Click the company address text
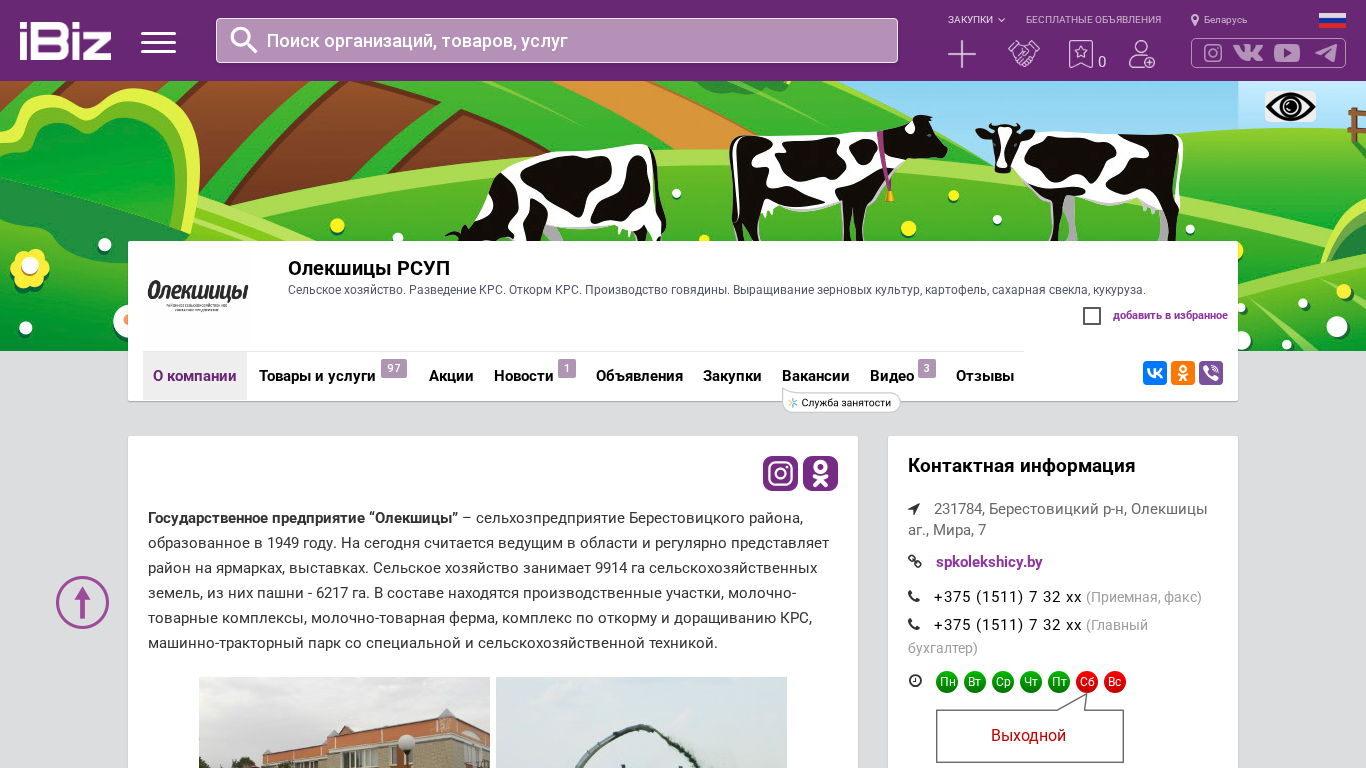Viewport: 1366px width, 768px height. [x=1057, y=519]
